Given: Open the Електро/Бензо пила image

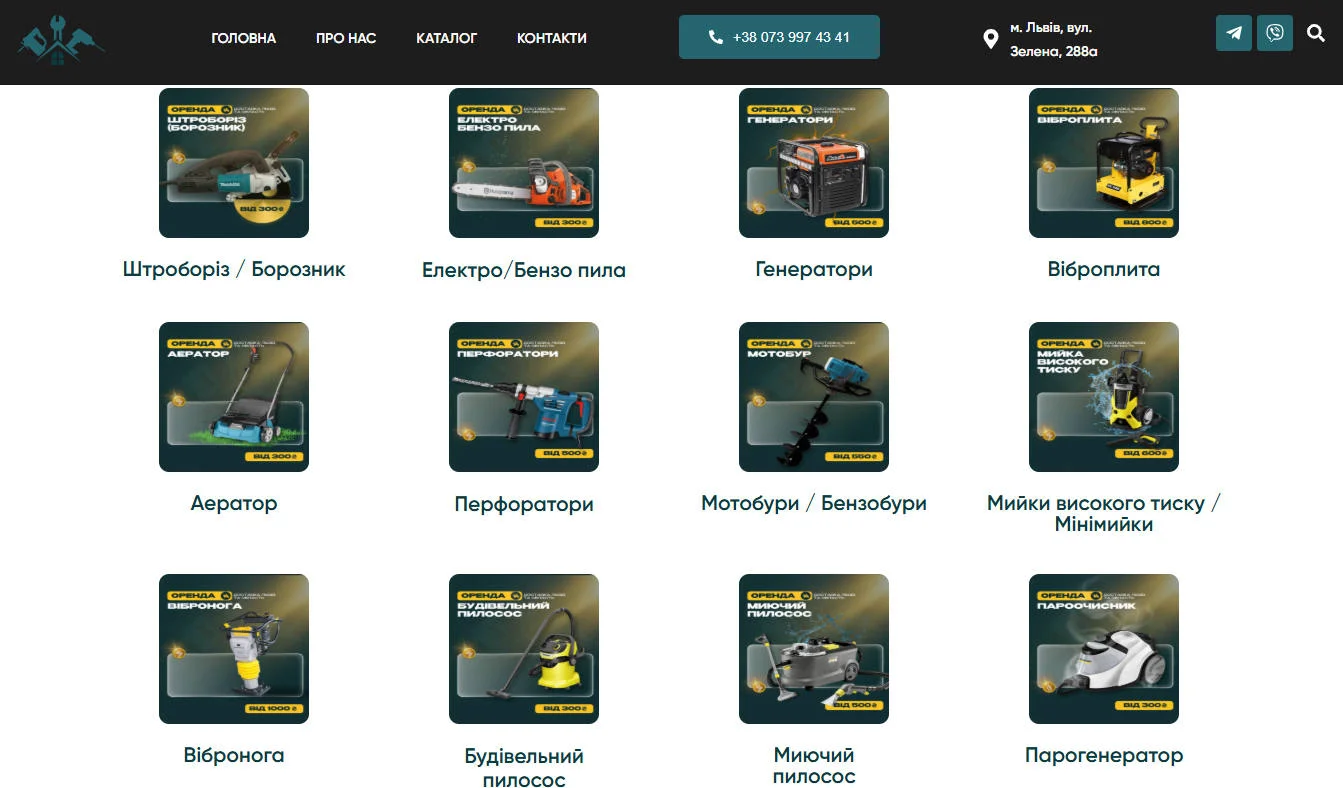Looking at the screenshot, I should [524, 163].
